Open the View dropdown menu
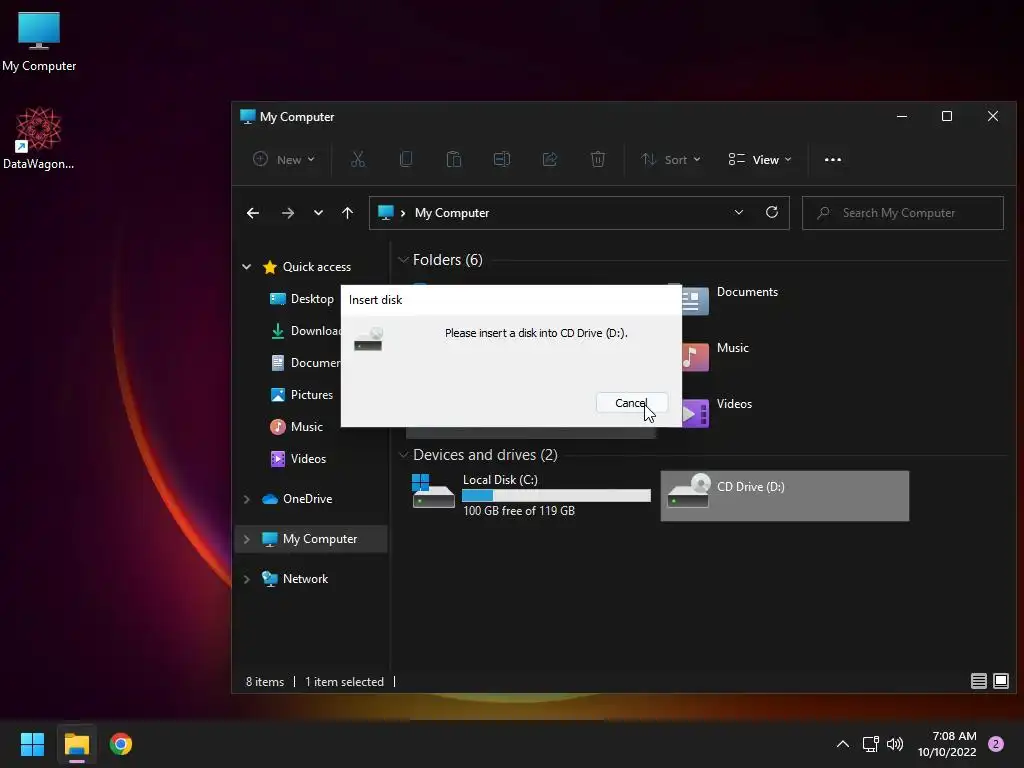Viewport: 1024px width, 768px height. 760,159
